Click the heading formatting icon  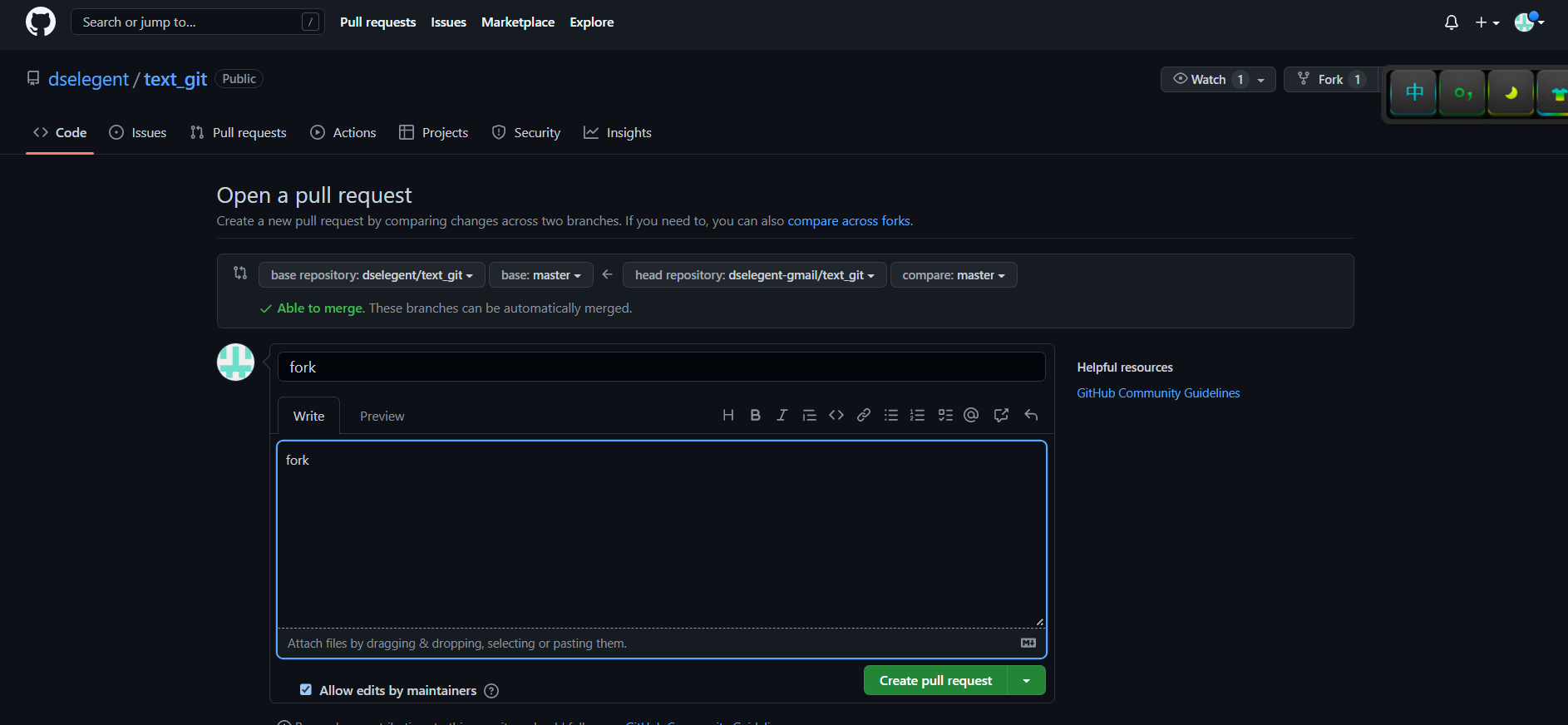(727, 415)
